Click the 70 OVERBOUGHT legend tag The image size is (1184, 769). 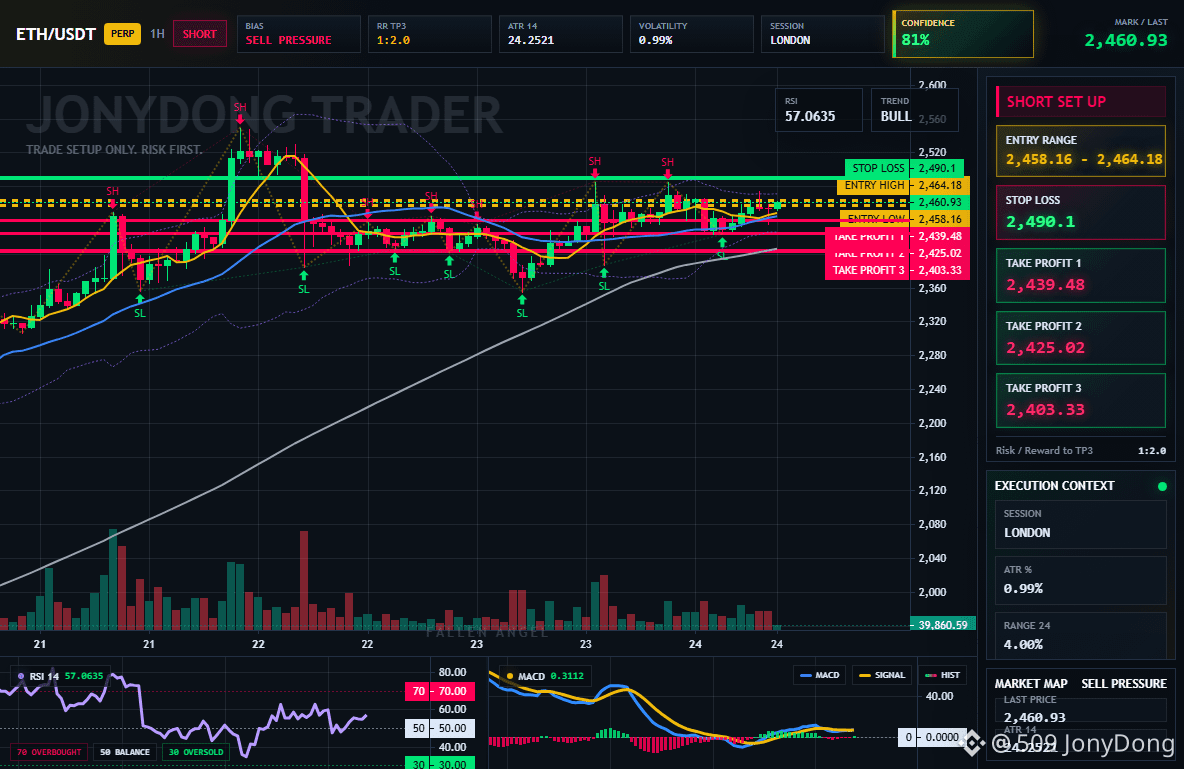(48, 752)
